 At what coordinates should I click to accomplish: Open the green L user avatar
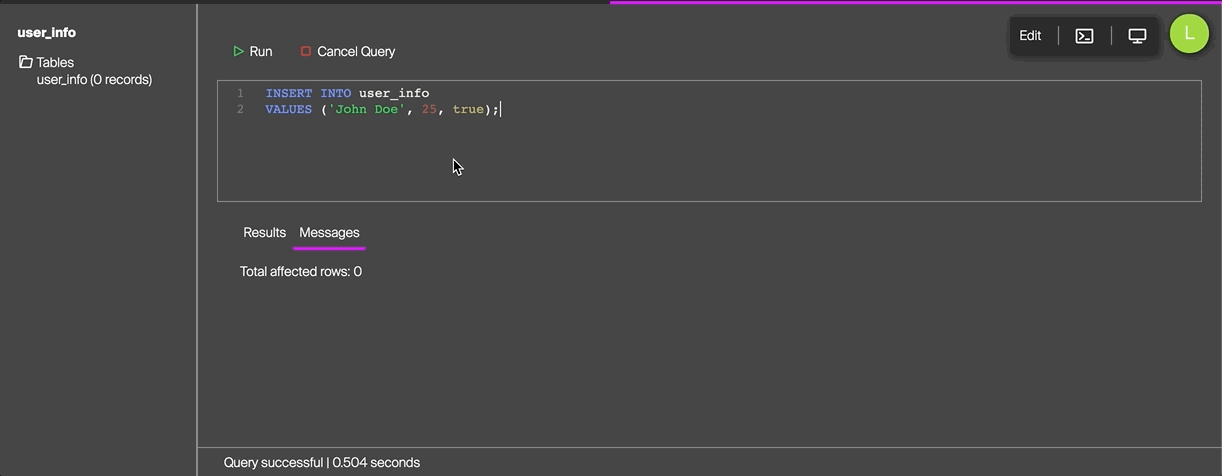pos(1189,34)
